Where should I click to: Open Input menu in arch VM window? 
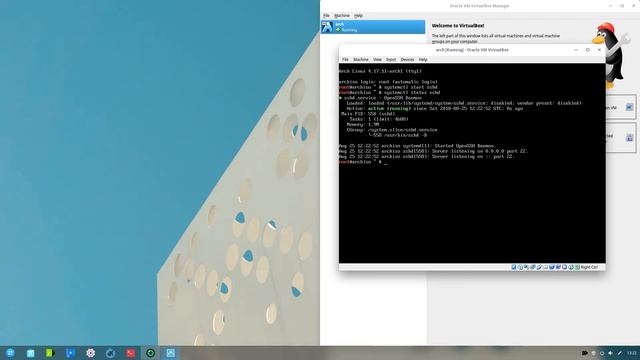tap(391, 60)
